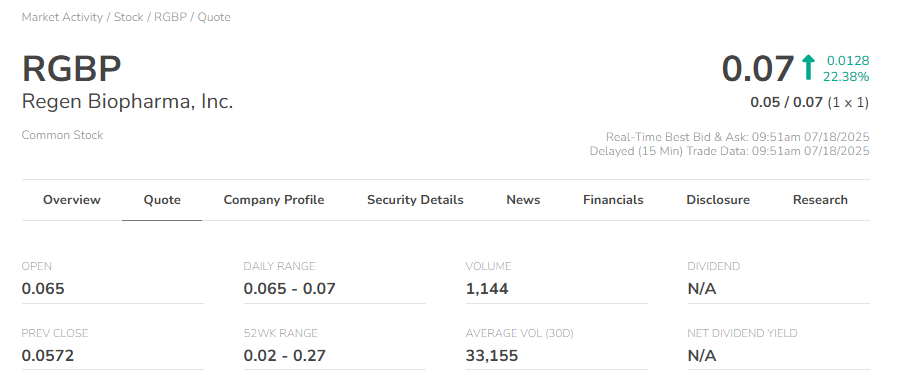Viewport: 897px width, 390px height.
Task: Open the Overview tab
Action: click(x=72, y=200)
